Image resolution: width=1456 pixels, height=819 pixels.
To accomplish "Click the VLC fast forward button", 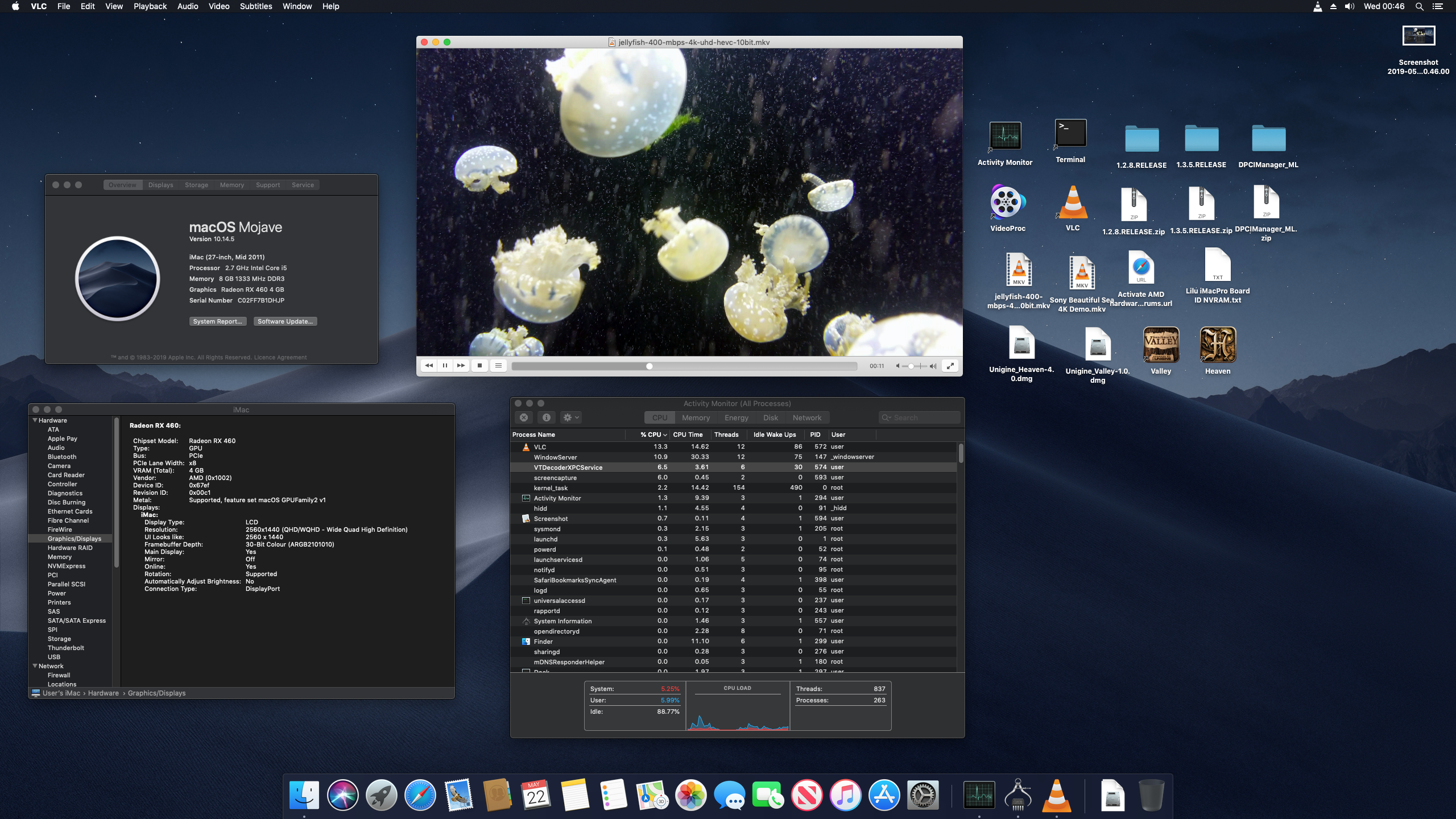I will pos(461,366).
